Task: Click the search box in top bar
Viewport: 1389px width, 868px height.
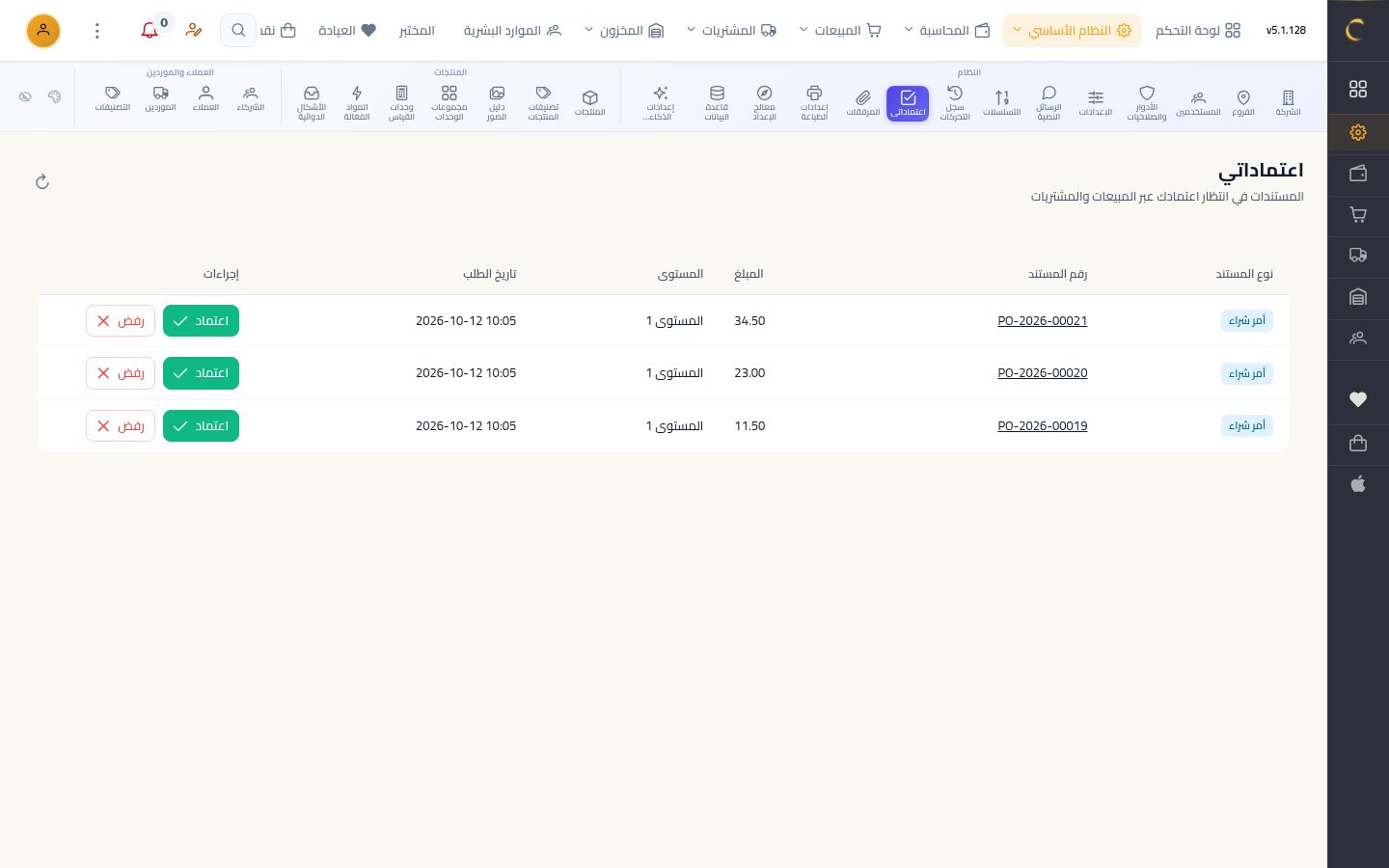Action: [x=238, y=31]
